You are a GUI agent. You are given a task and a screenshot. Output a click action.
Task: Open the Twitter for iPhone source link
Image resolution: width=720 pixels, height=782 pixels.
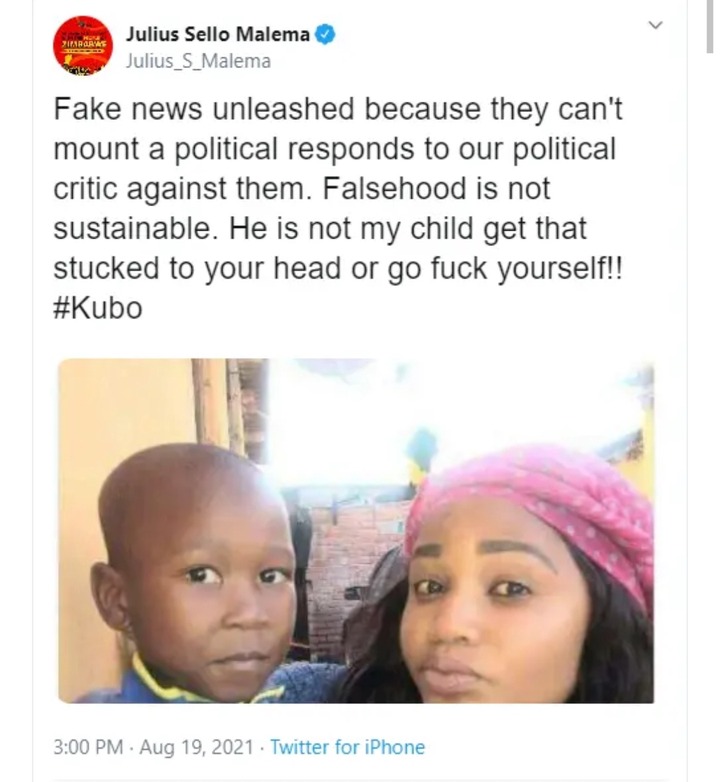[x=348, y=747]
